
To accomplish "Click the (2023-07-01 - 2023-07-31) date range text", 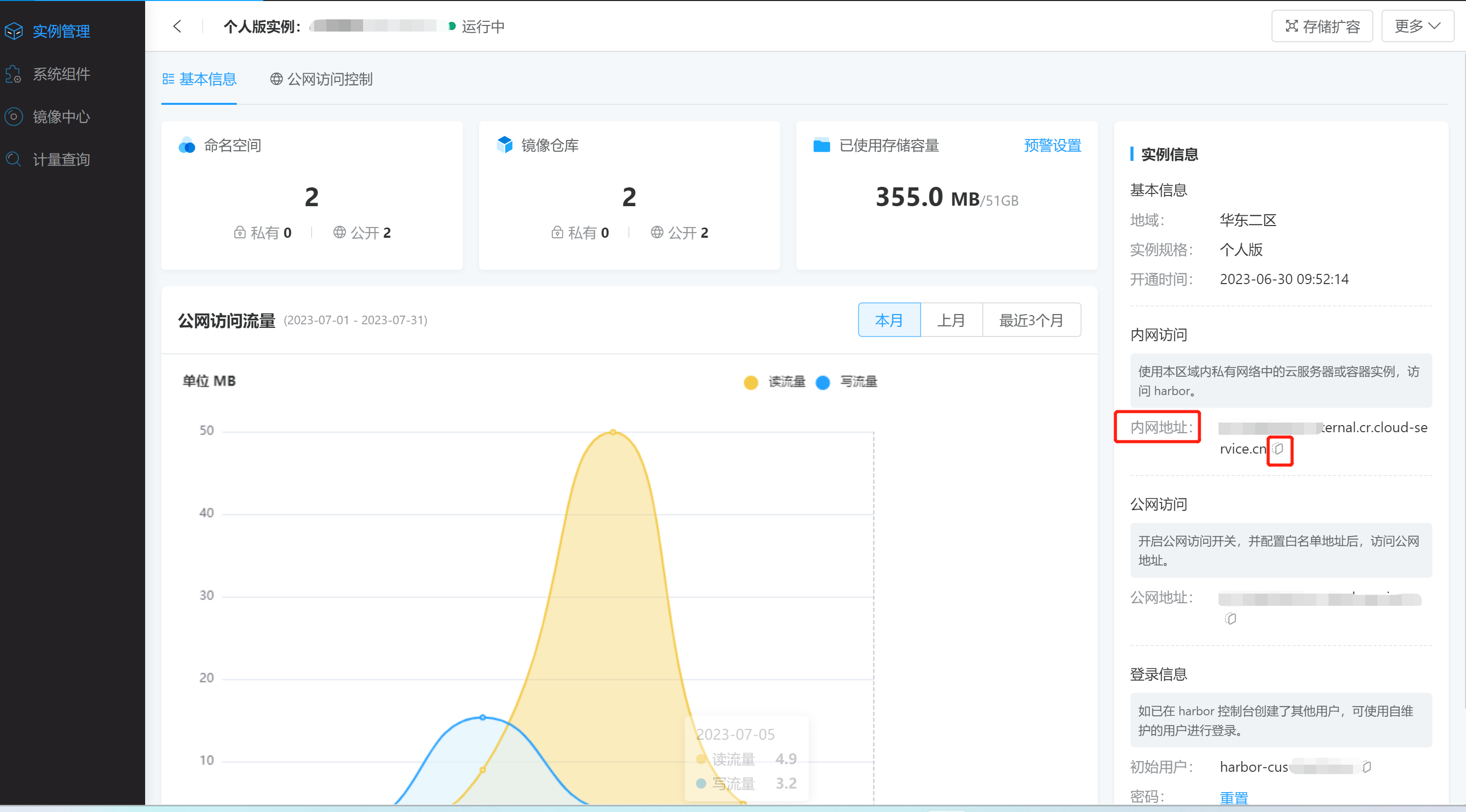I will pyautogui.click(x=355, y=320).
